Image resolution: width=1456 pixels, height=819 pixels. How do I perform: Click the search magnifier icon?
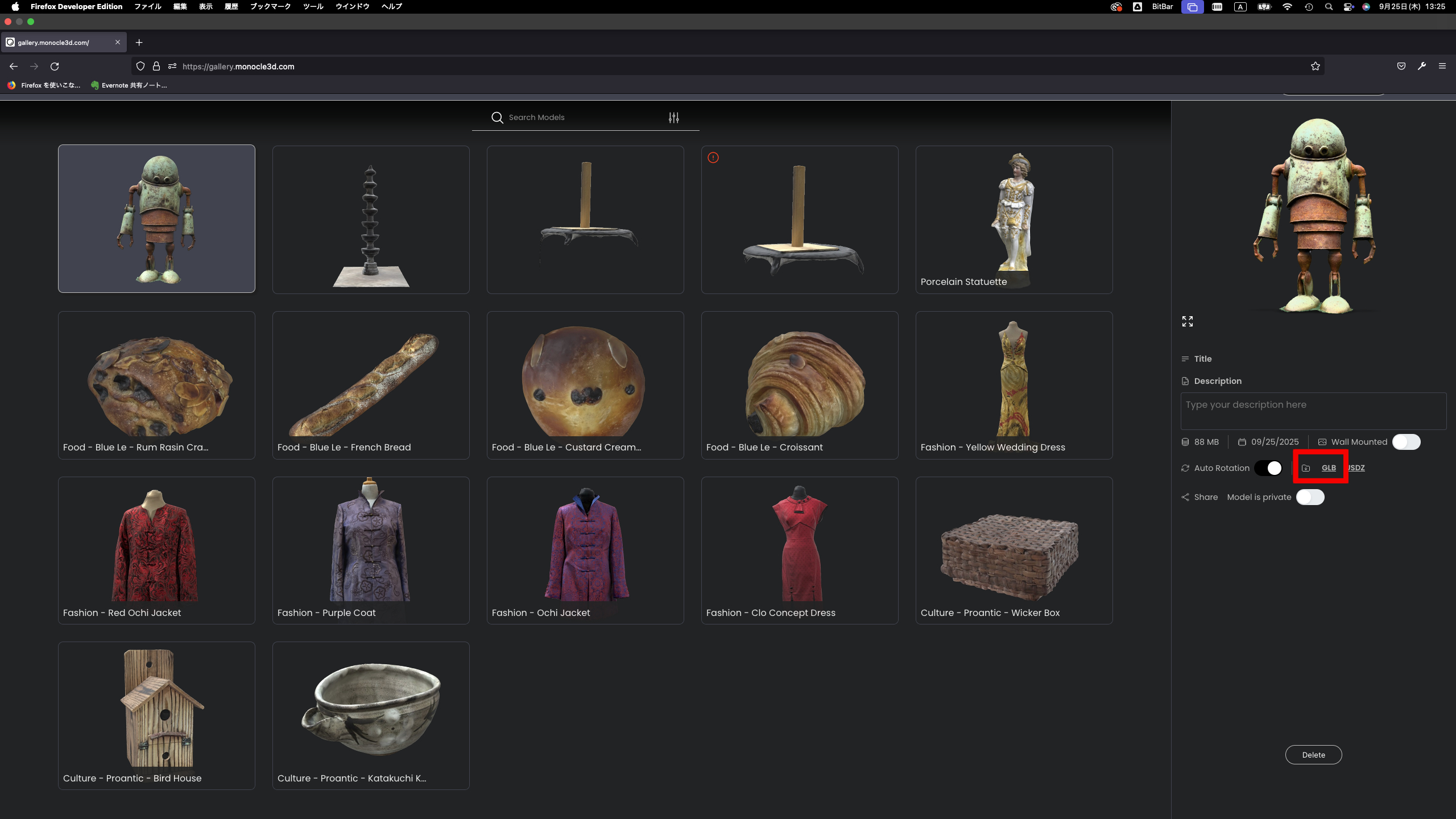click(x=497, y=118)
